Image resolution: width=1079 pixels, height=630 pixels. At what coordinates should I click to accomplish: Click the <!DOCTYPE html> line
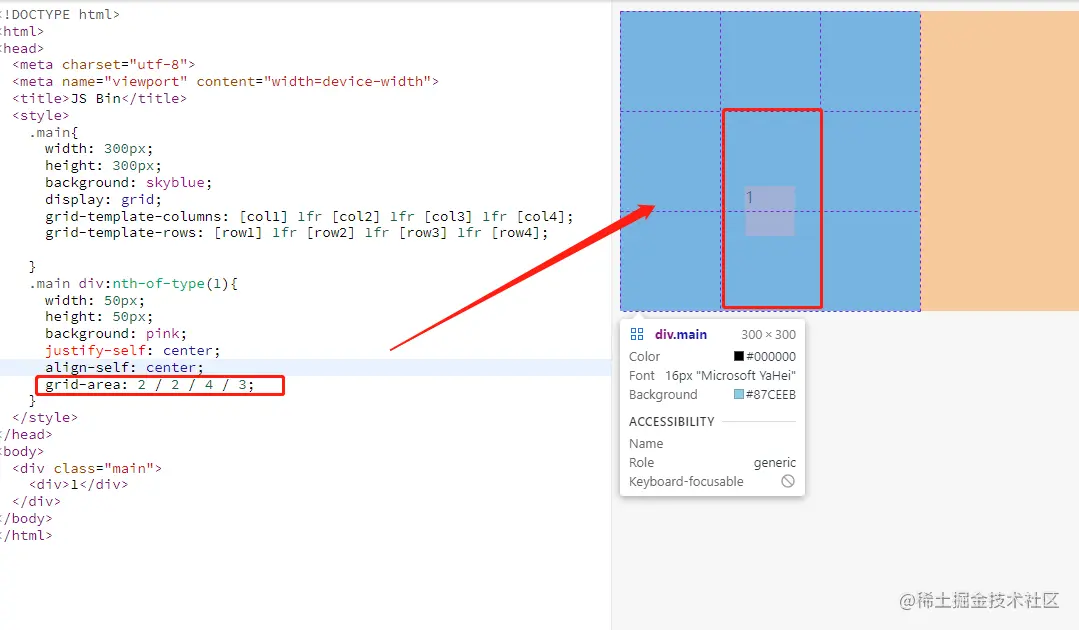(60, 14)
